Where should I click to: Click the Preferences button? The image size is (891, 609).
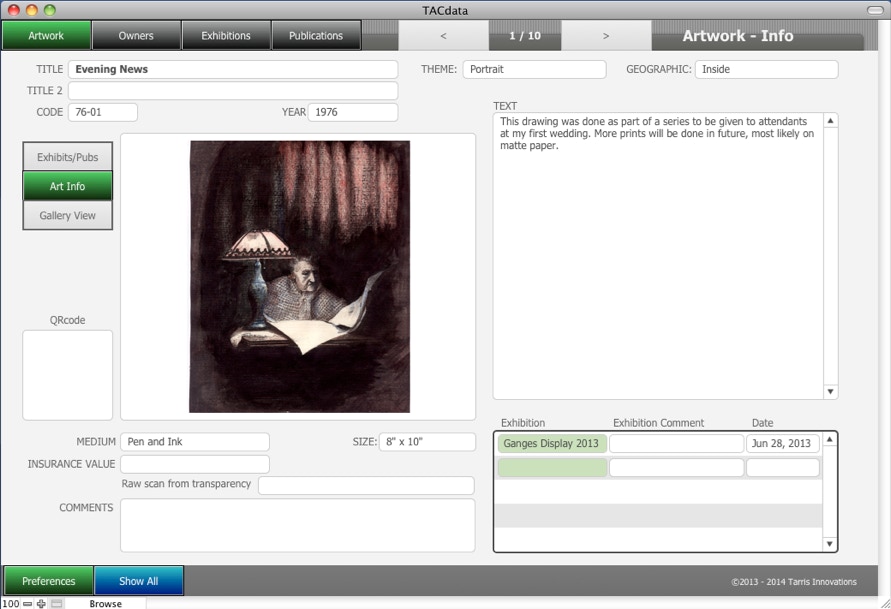49,581
